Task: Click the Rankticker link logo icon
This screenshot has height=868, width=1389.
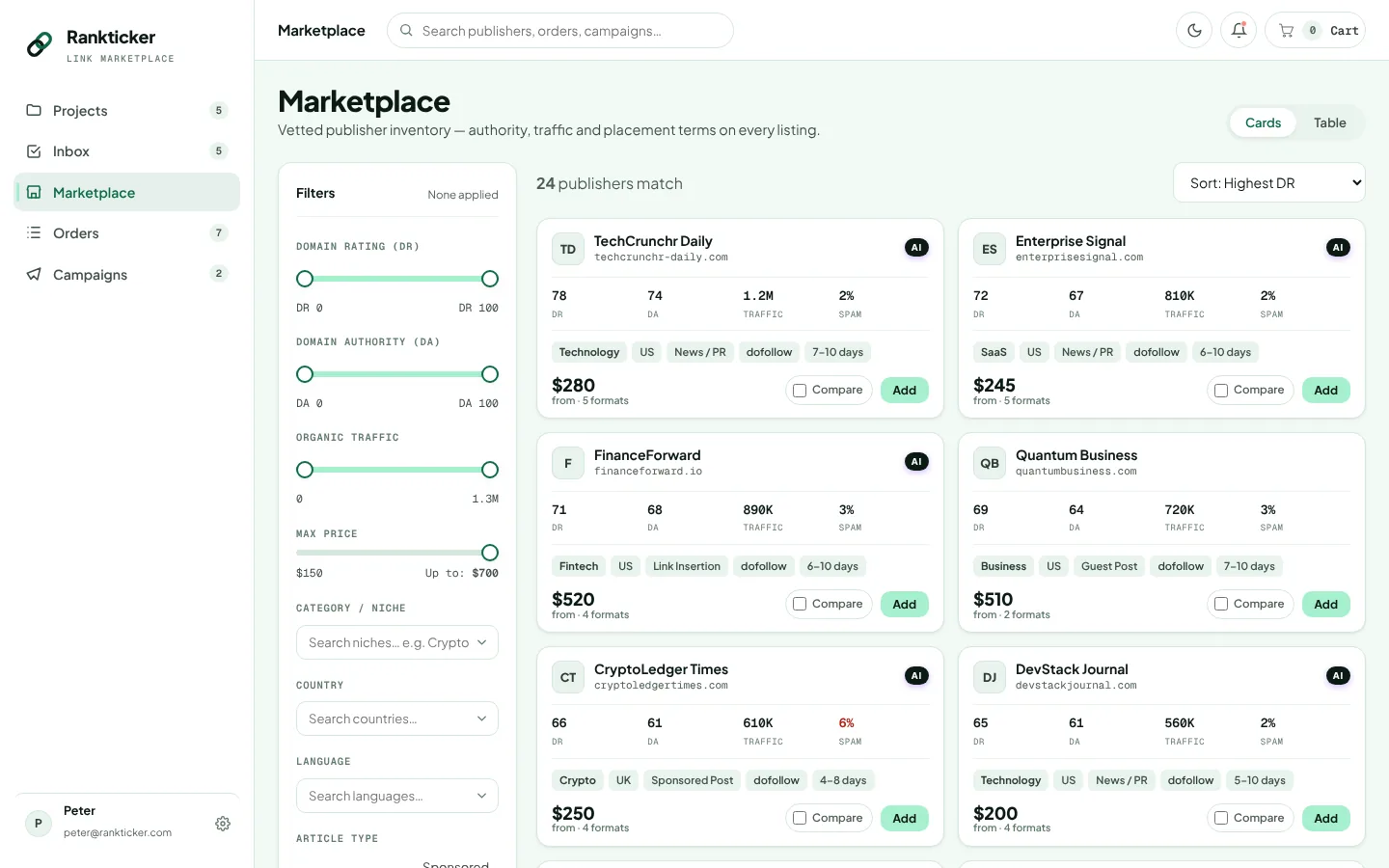Action: click(x=40, y=44)
